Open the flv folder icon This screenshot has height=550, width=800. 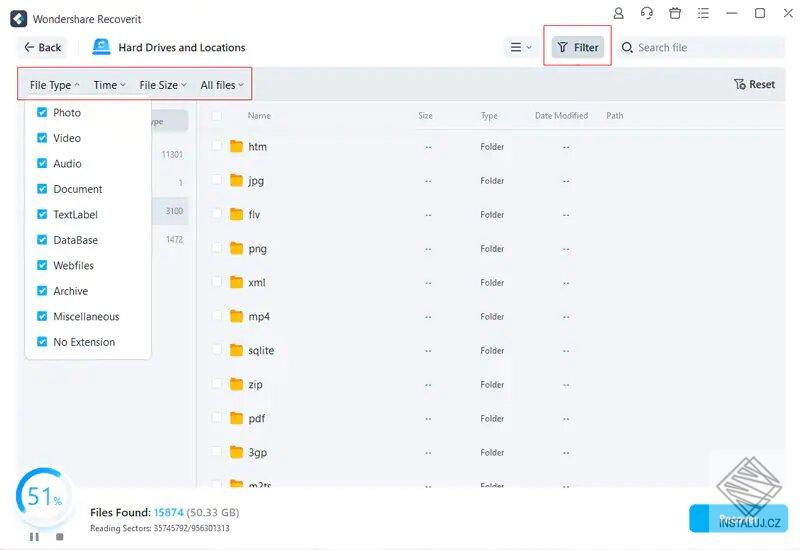point(236,214)
